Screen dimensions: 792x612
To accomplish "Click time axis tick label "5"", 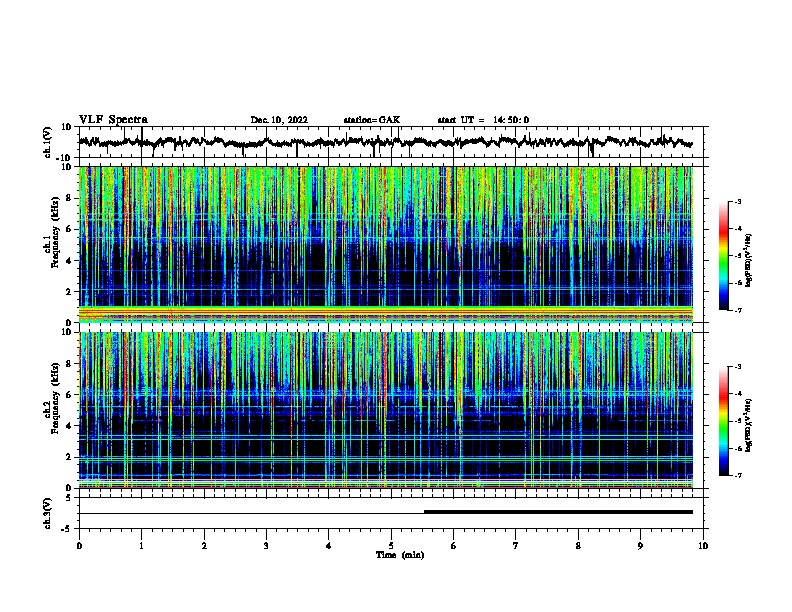I will click(391, 546).
